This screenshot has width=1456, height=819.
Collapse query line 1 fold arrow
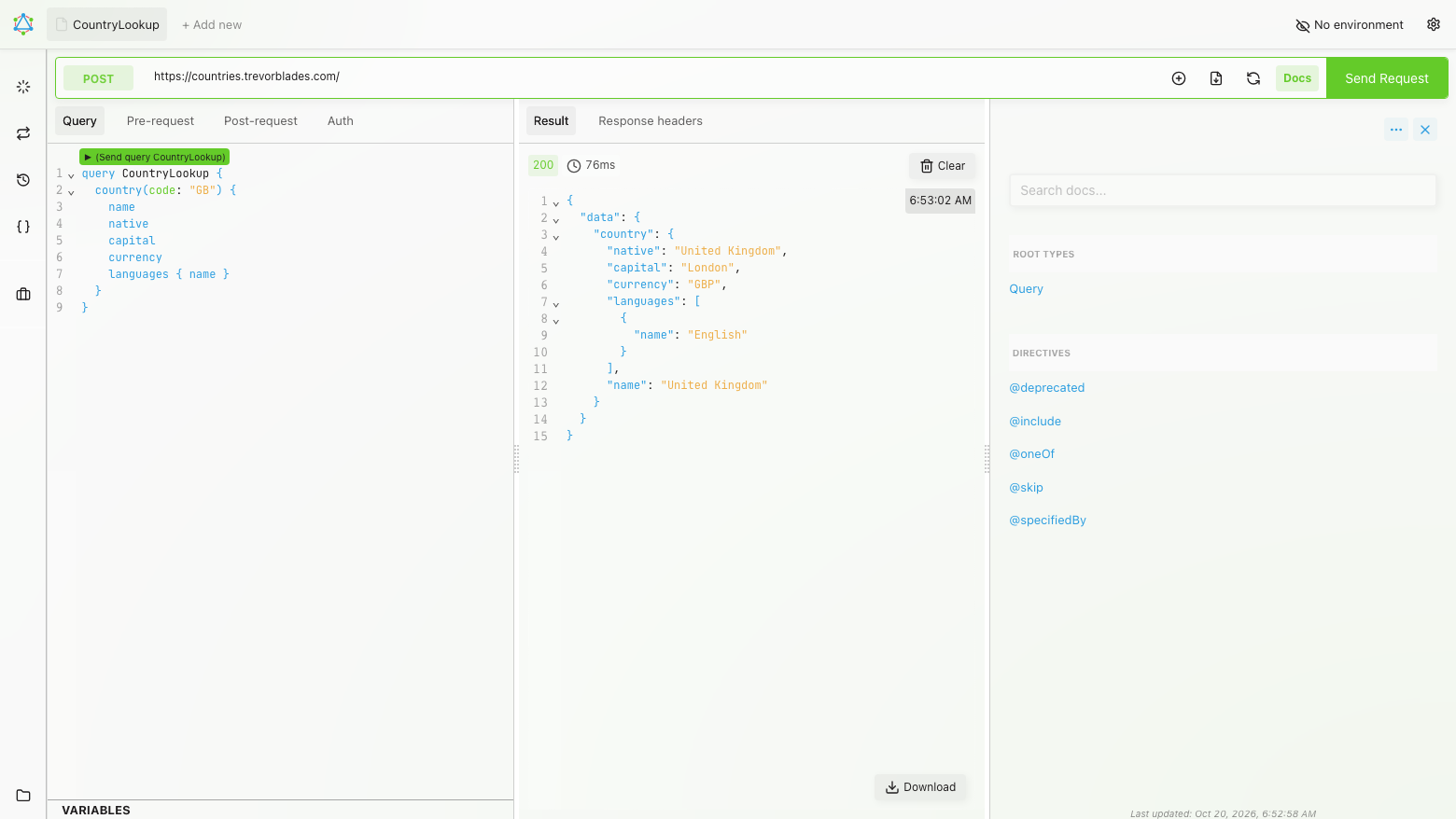coord(71,175)
